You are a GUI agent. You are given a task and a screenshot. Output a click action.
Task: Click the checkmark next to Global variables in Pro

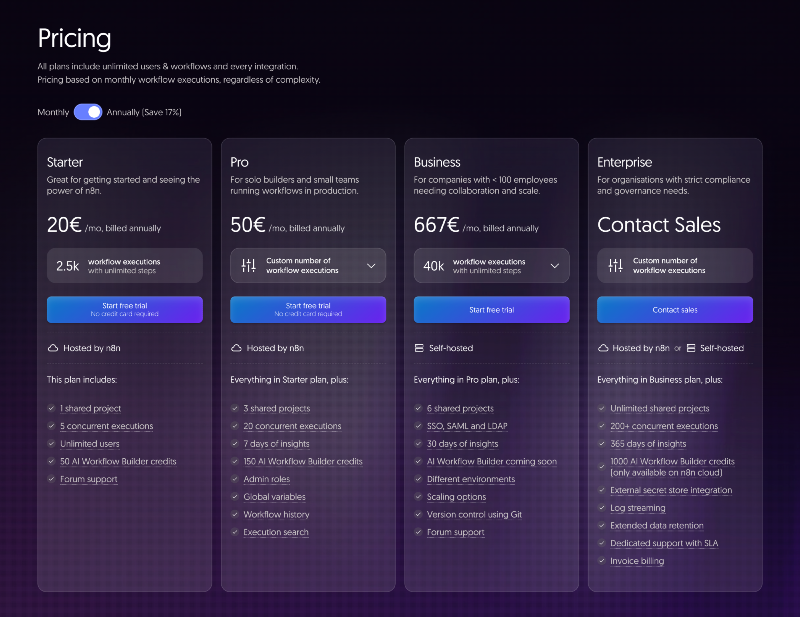(236, 496)
